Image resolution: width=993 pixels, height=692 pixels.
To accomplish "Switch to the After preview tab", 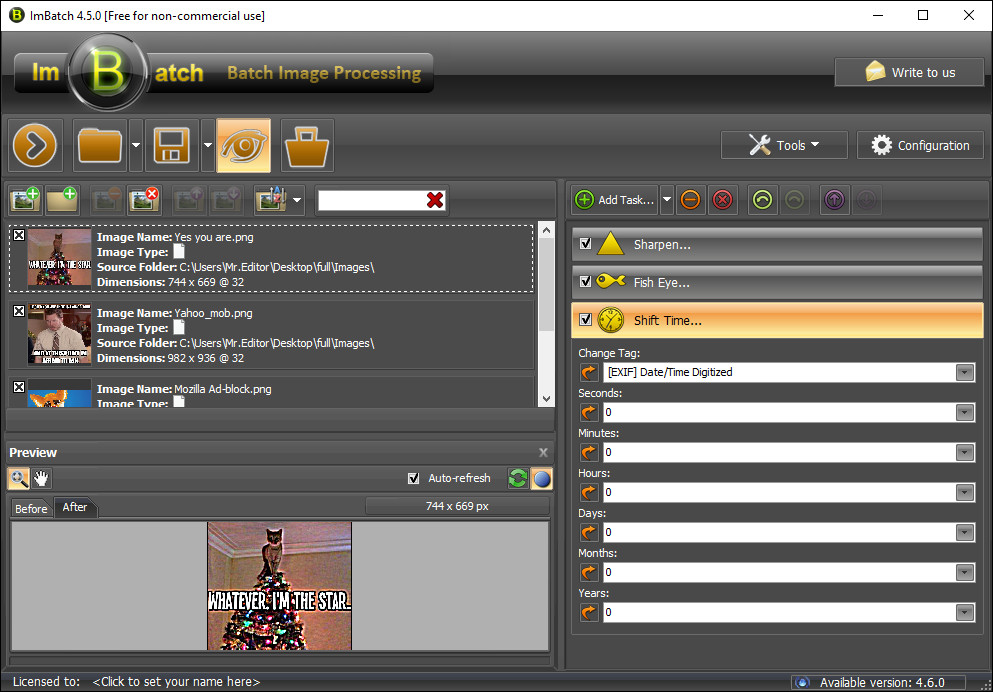I will (x=75, y=507).
